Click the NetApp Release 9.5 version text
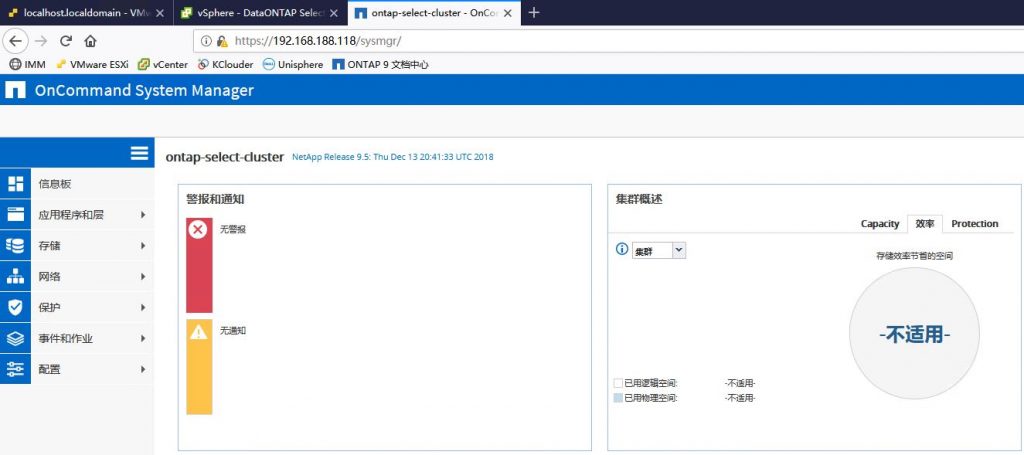The image size is (1024, 455). point(392,157)
